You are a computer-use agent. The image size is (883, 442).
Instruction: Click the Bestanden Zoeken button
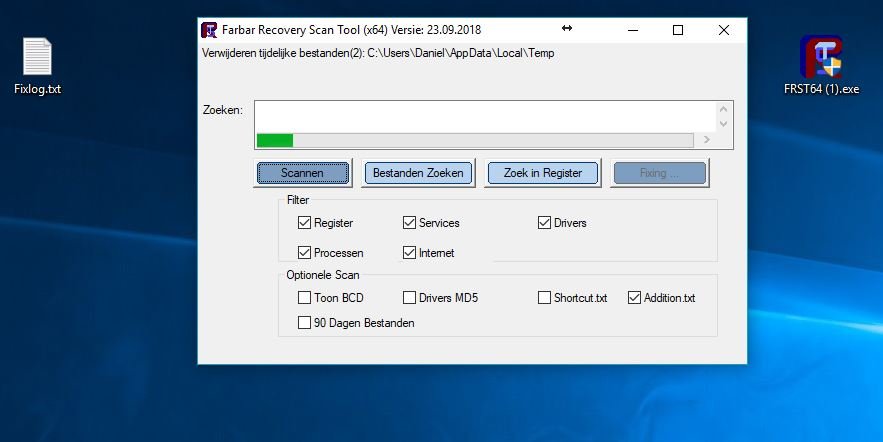[x=418, y=173]
